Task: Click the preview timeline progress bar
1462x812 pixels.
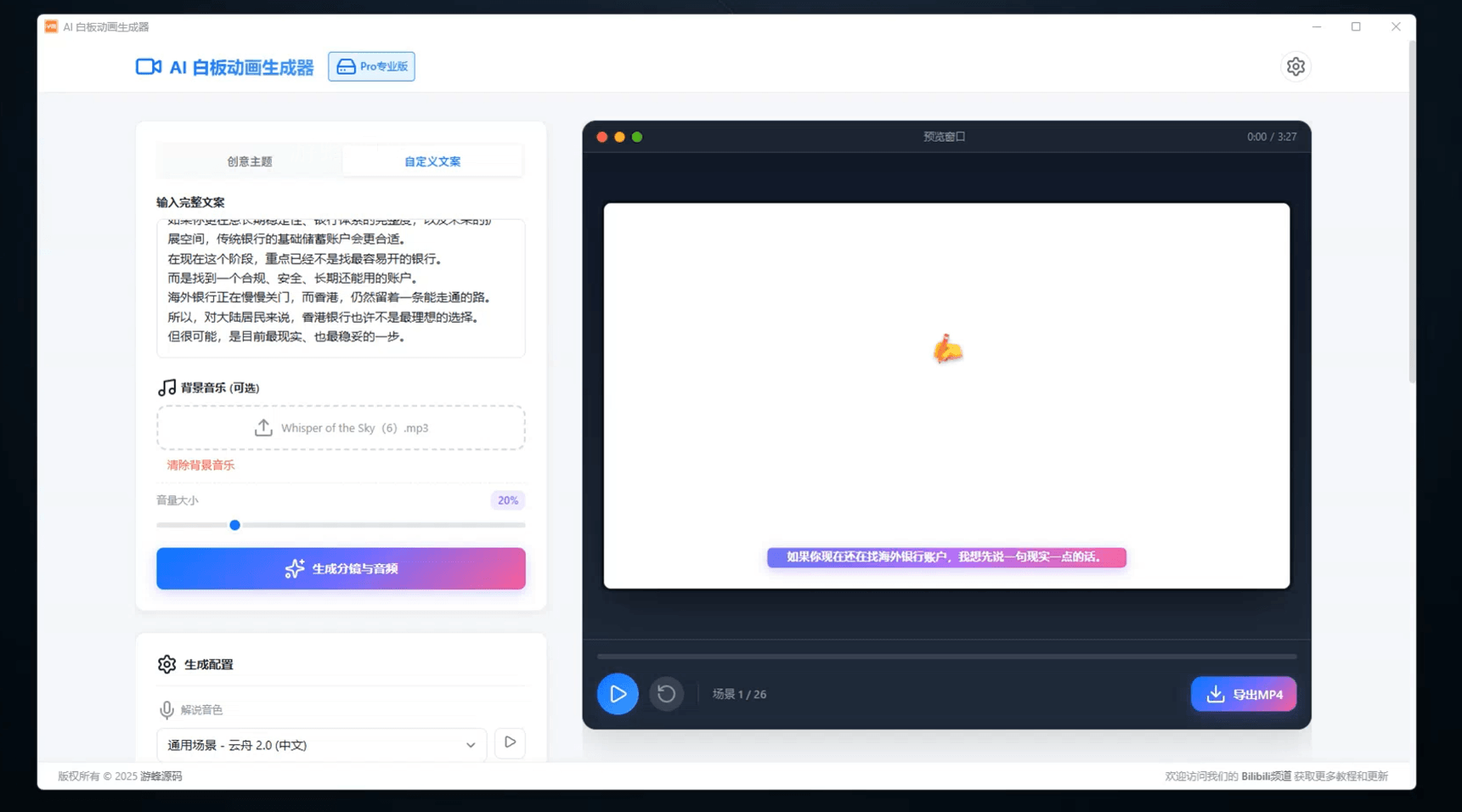Action: click(x=946, y=657)
